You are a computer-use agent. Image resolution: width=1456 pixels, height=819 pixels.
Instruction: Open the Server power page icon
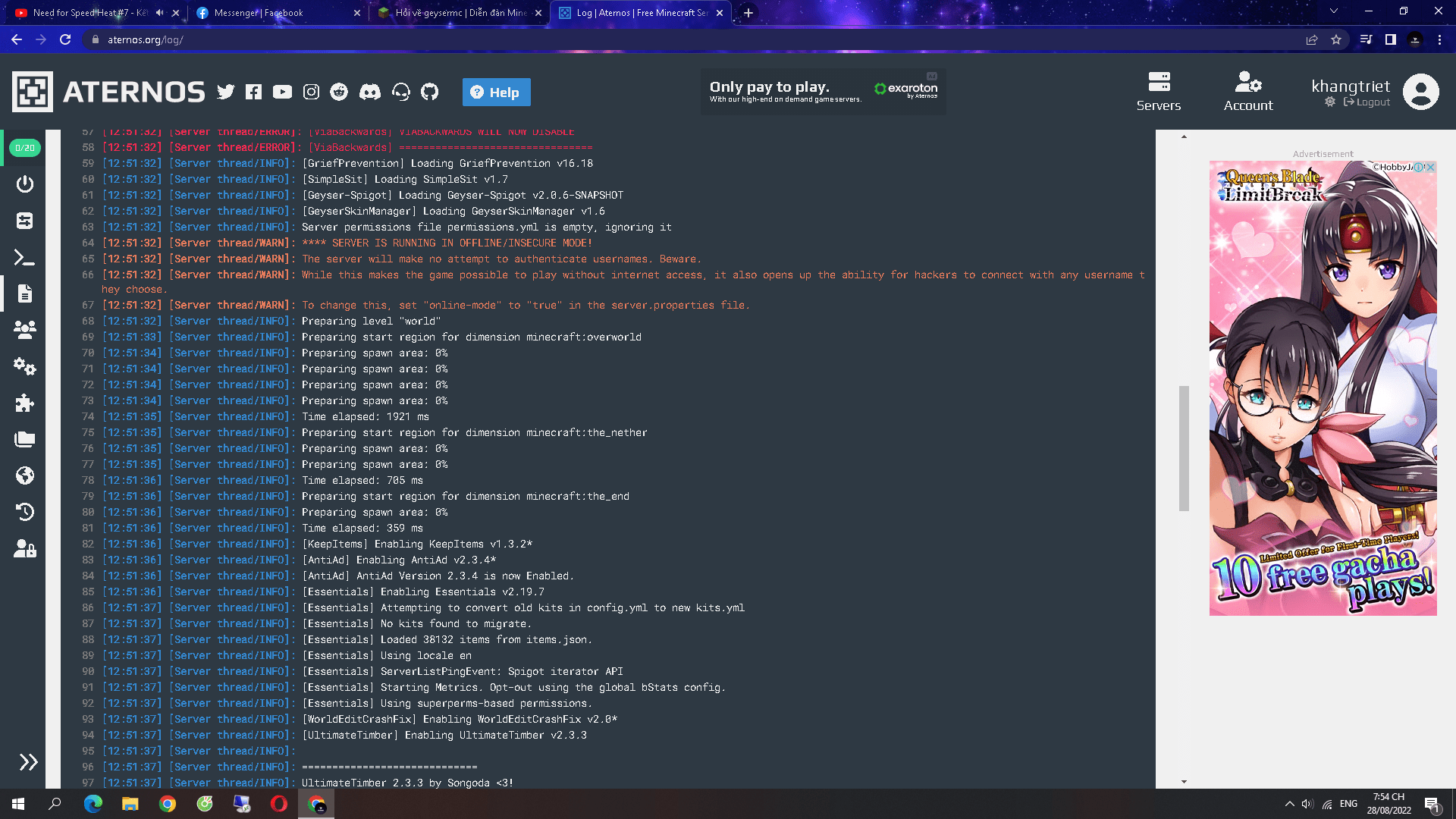[24, 184]
